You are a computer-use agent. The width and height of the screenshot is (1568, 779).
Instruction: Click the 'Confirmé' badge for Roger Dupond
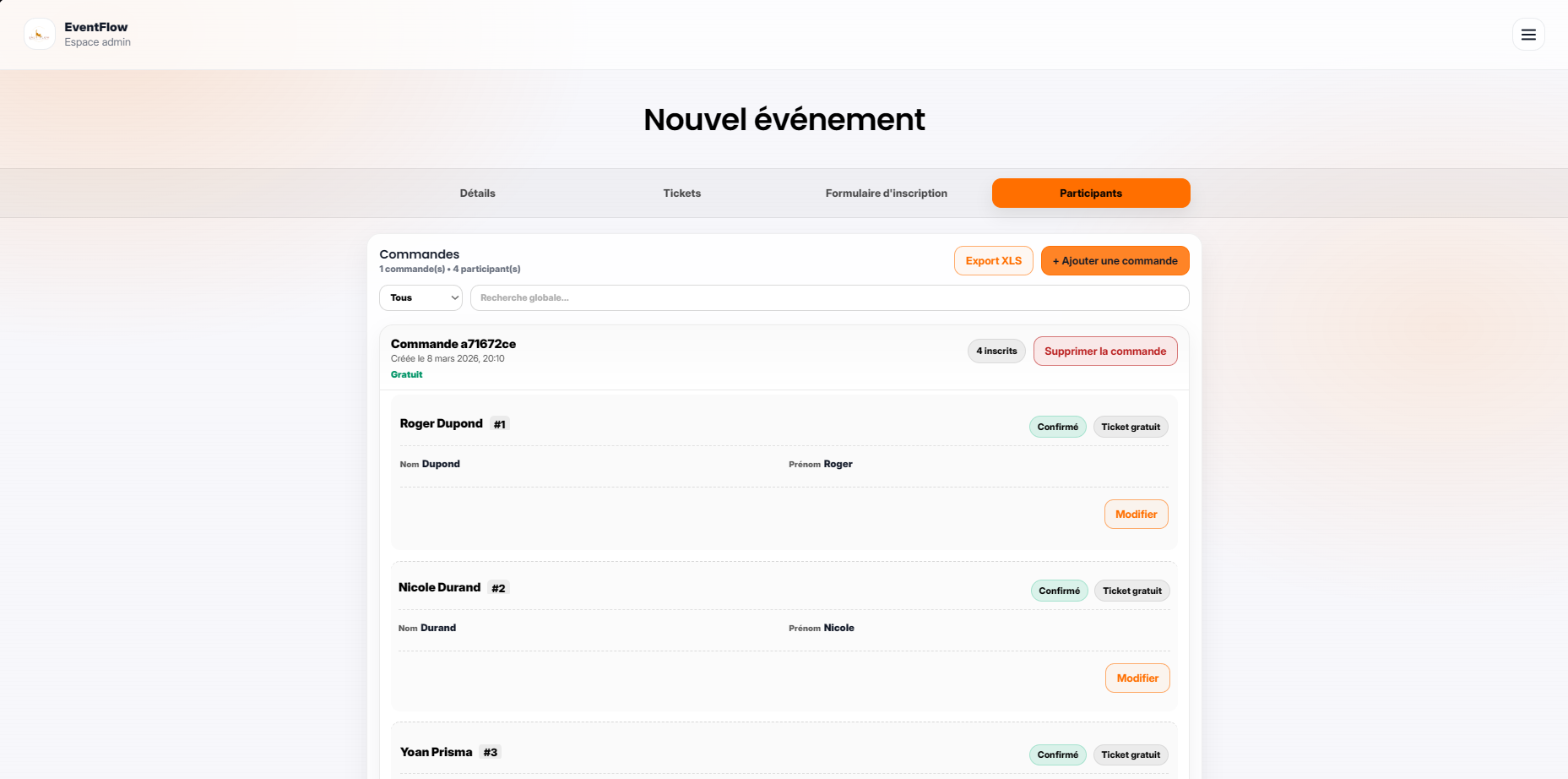click(x=1057, y=427)
